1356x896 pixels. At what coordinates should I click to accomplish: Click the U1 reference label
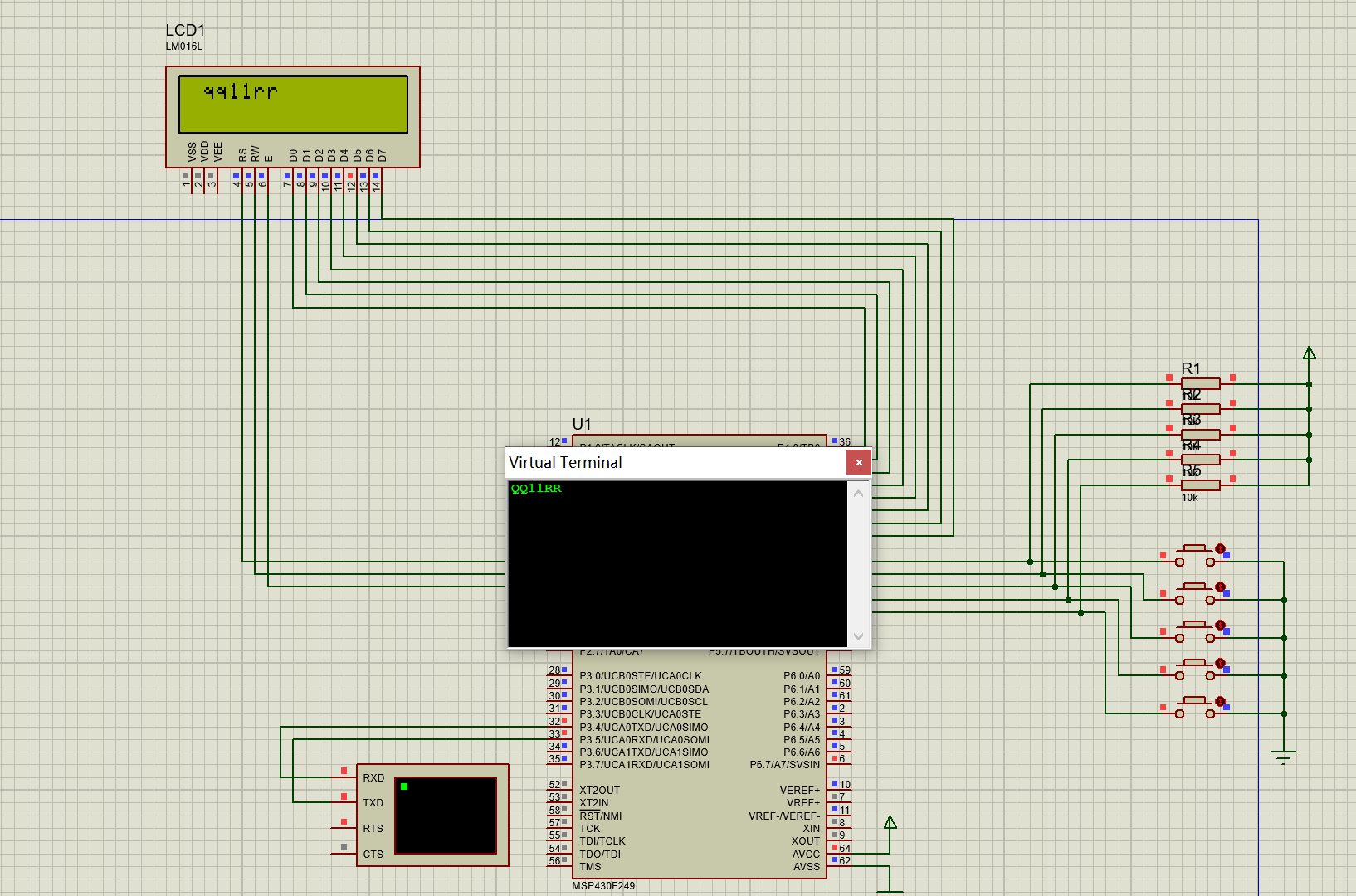pyautogui.click(x=582, y=424)
